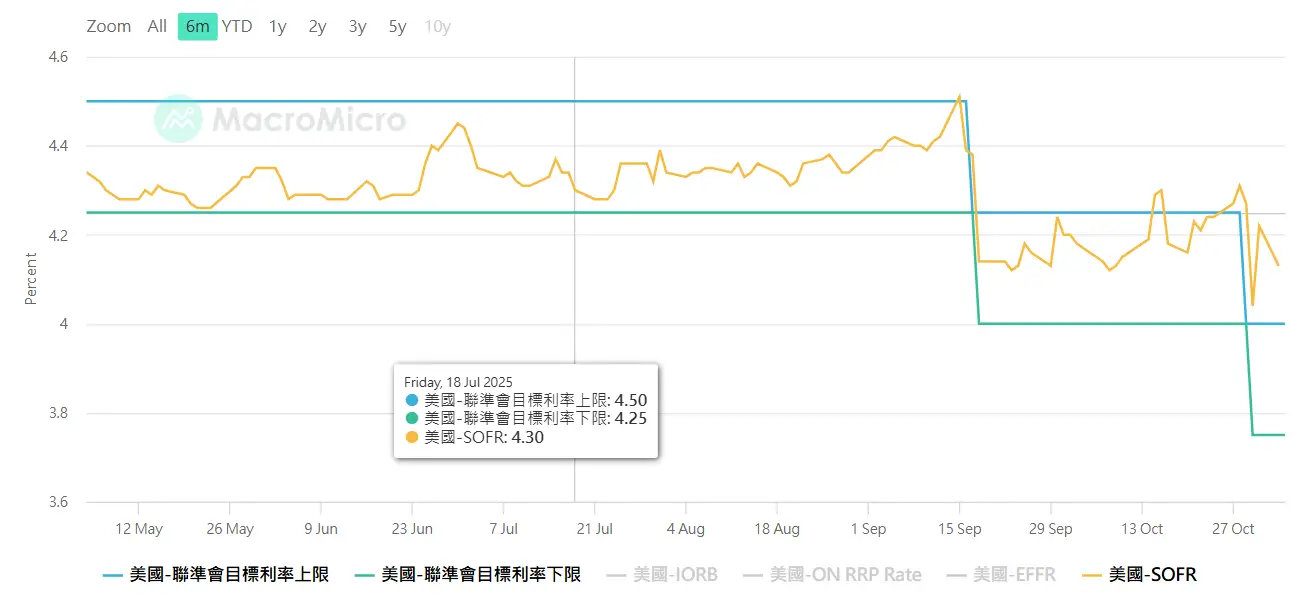Select the 6m zoom range
Viewport: 1301px width, 613px height.
pyautogui.click(x=197, y=27)
